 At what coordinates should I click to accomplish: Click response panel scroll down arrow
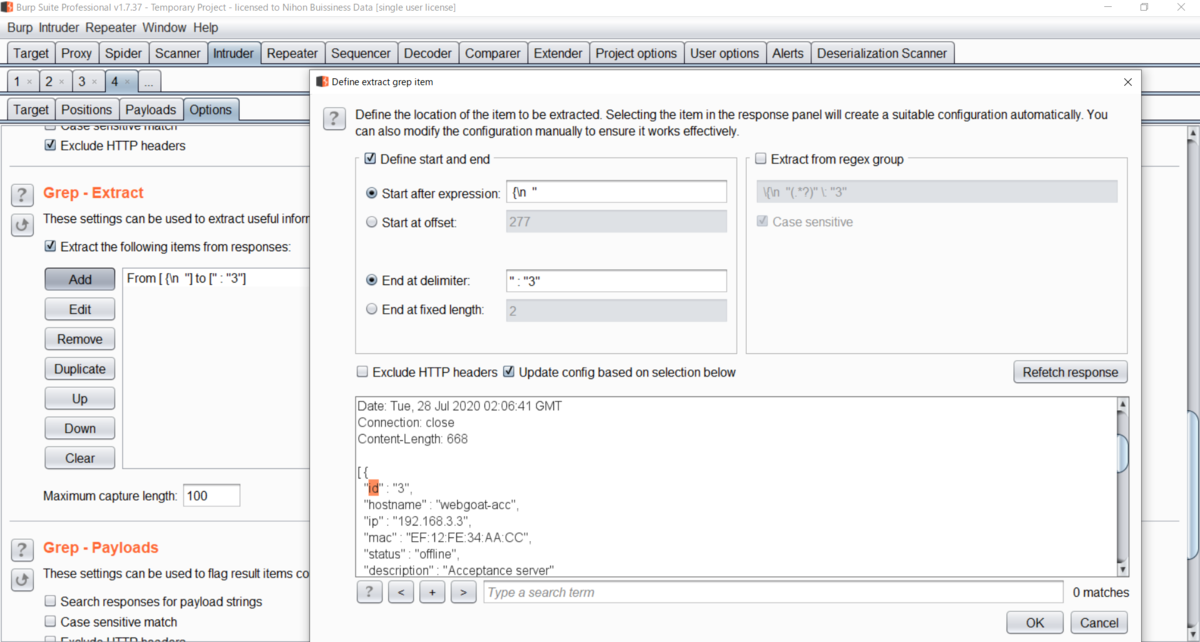tap(1122, 569)
